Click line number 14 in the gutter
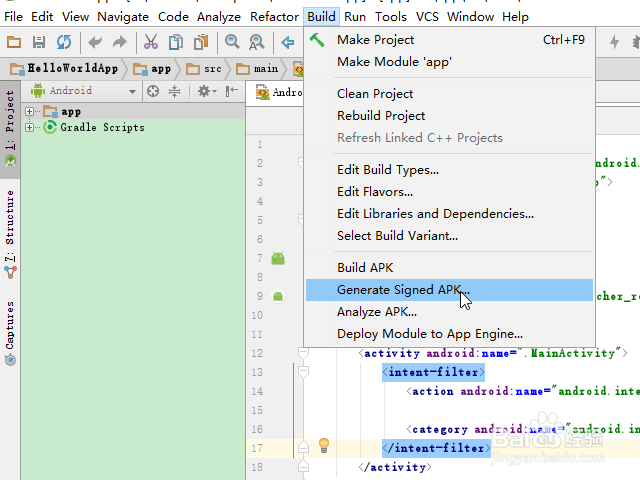 (257, 391)
